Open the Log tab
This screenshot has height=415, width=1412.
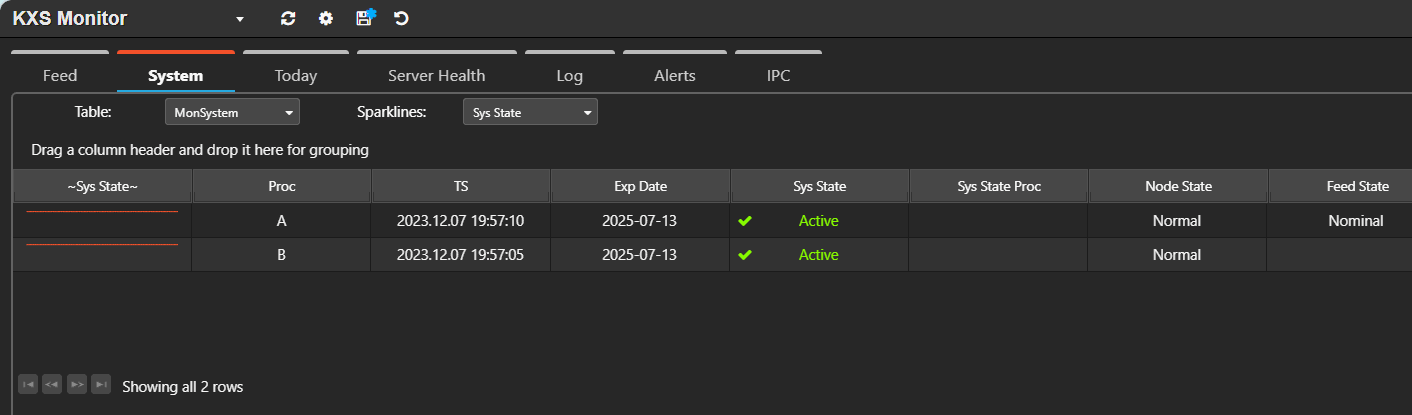(570, 75)
